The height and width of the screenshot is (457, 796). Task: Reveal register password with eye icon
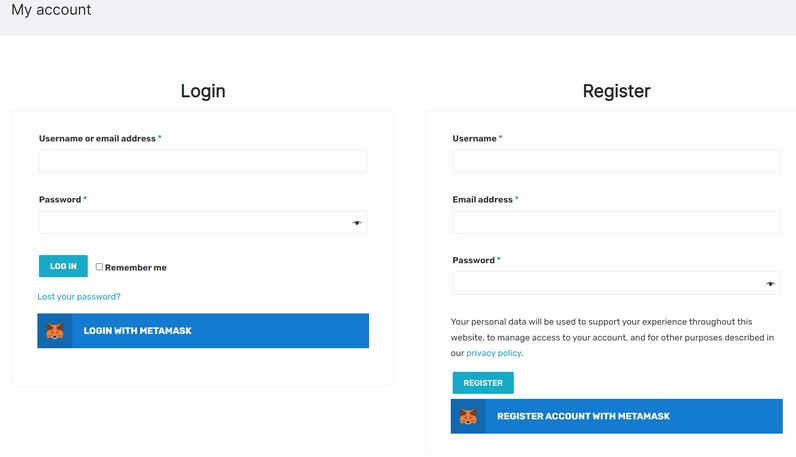[x=770, y=284]
